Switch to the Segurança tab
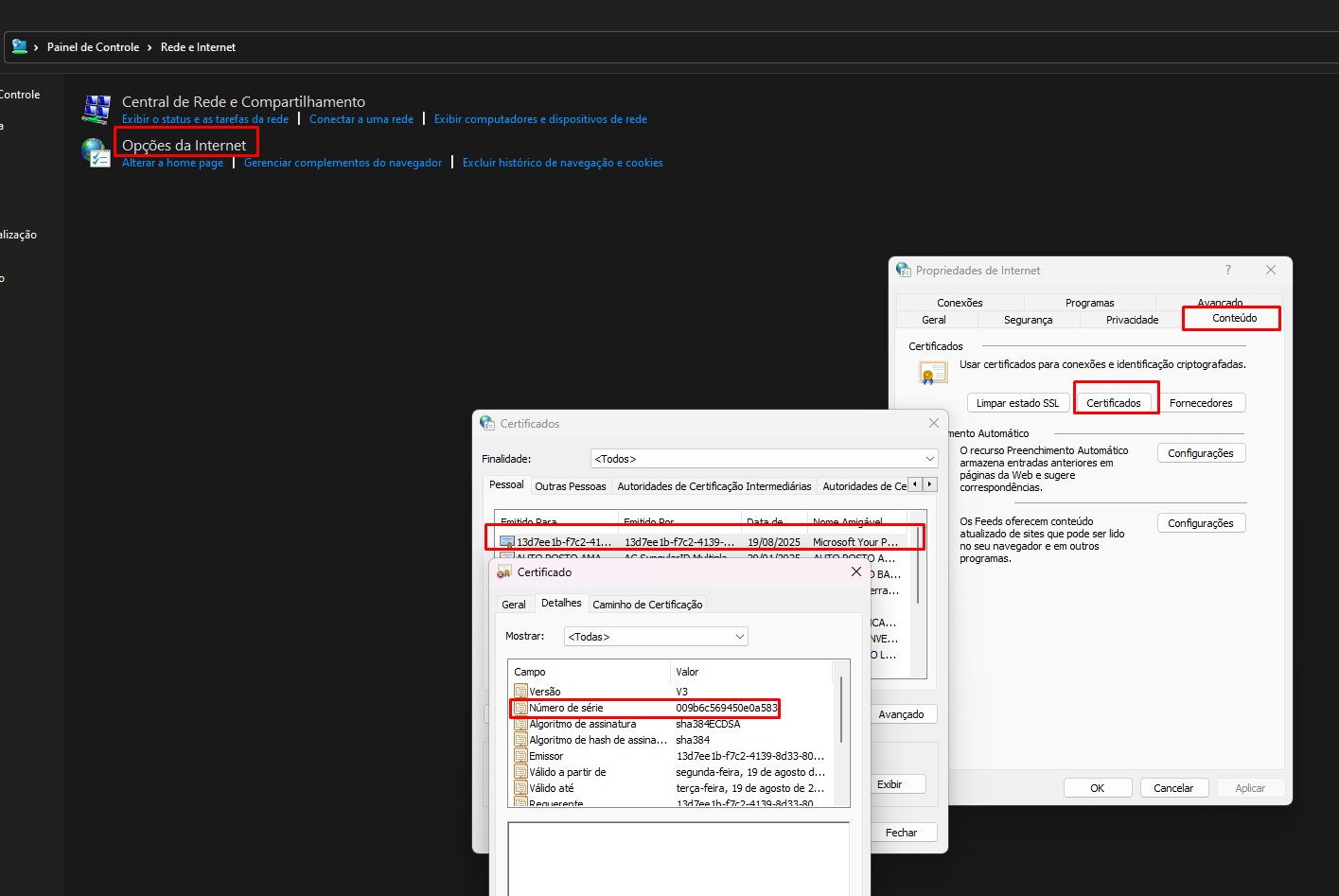 [1028, 320]
